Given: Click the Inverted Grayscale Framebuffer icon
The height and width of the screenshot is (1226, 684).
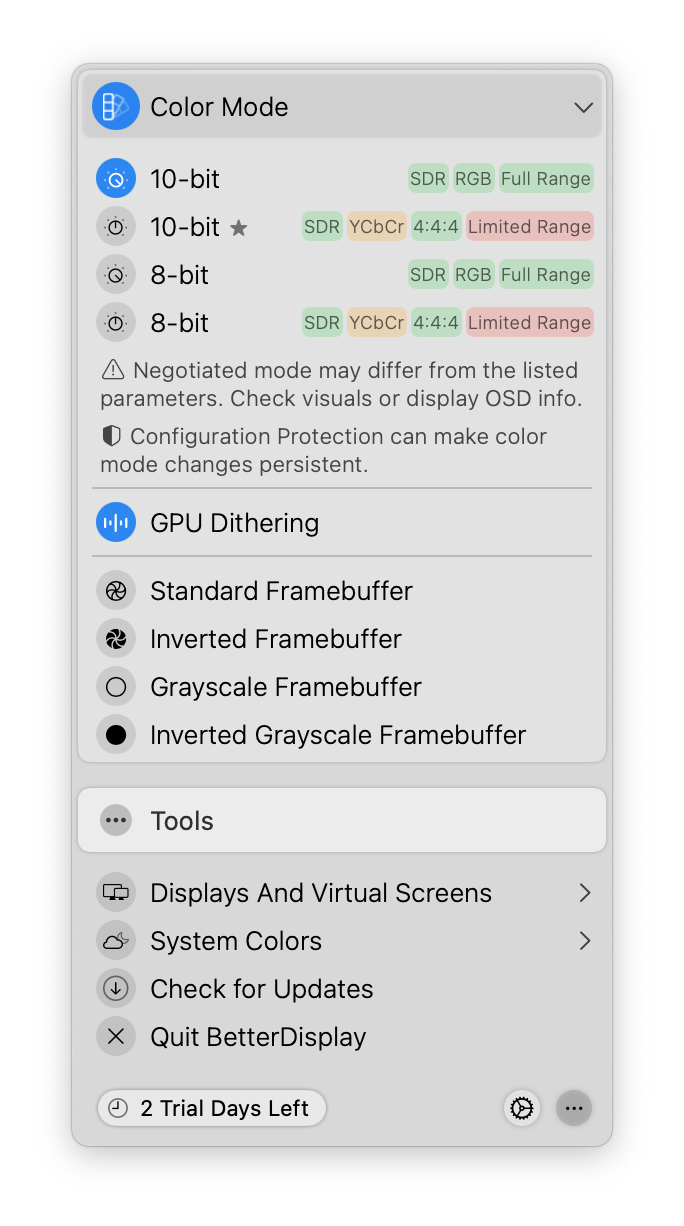Looking at the screenshot, I should [116, 735].
